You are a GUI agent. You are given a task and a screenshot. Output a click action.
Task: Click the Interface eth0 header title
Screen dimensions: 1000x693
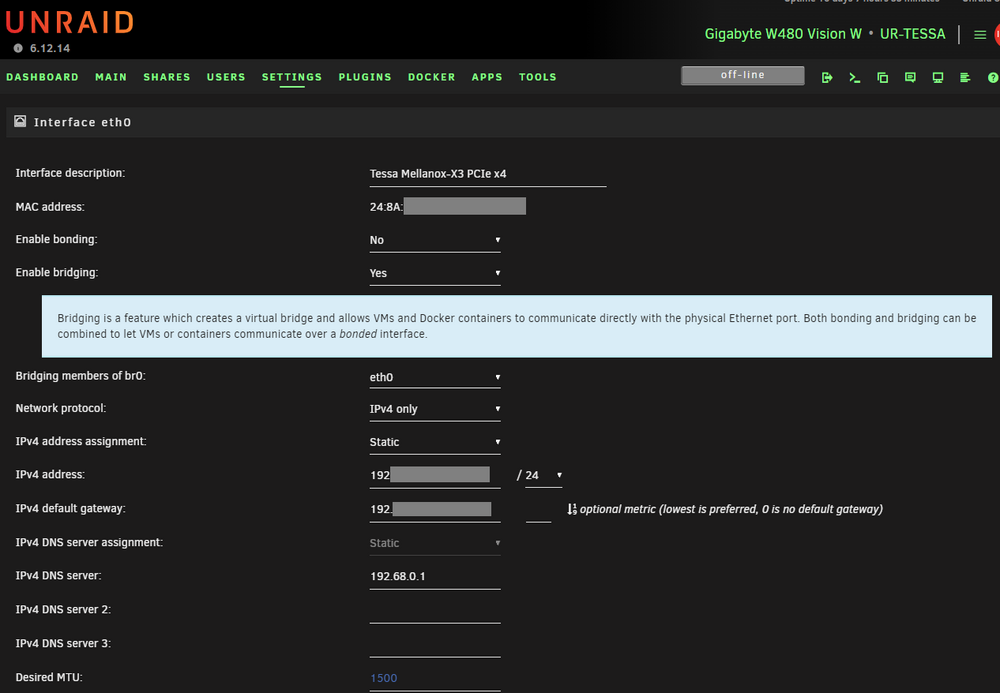point(82,122)
